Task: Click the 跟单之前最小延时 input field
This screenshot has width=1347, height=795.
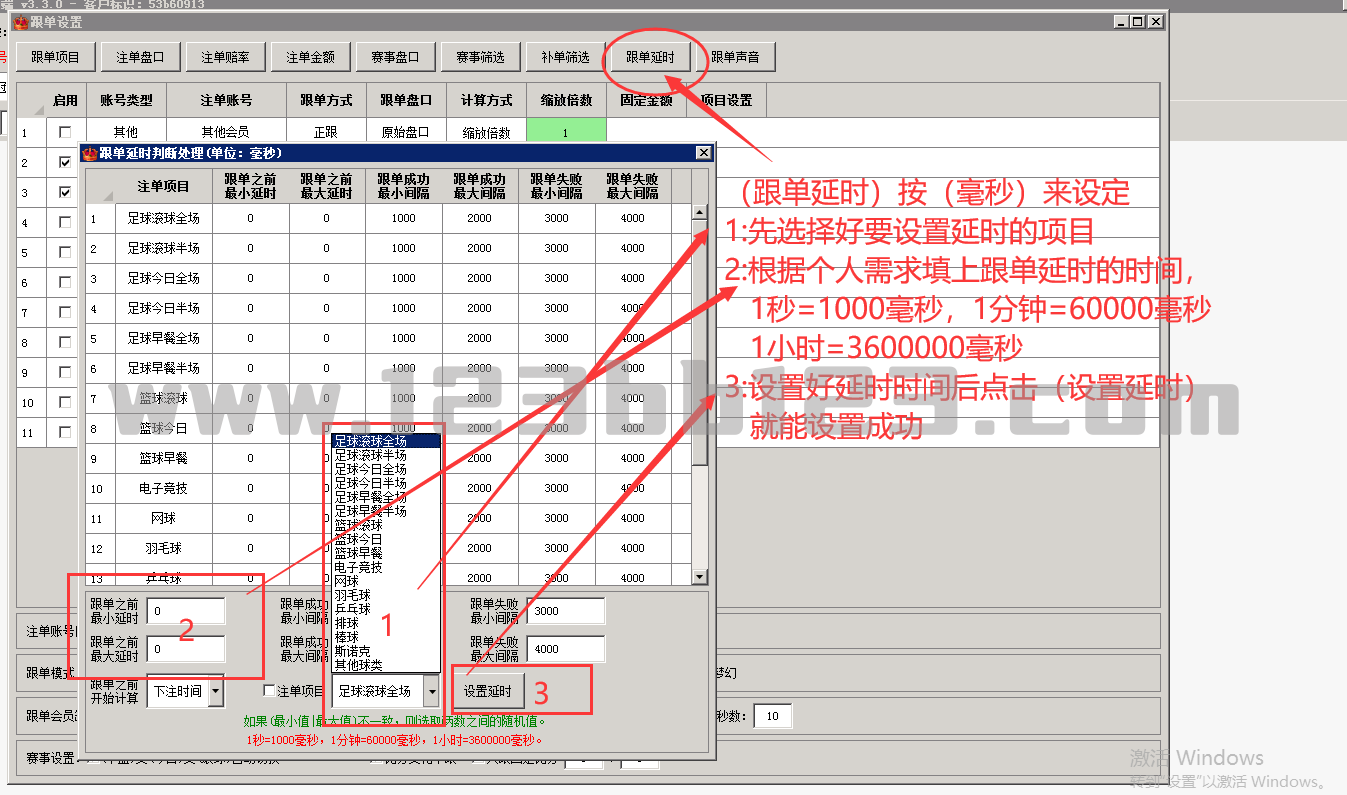Action: click(x=185, y=611)
